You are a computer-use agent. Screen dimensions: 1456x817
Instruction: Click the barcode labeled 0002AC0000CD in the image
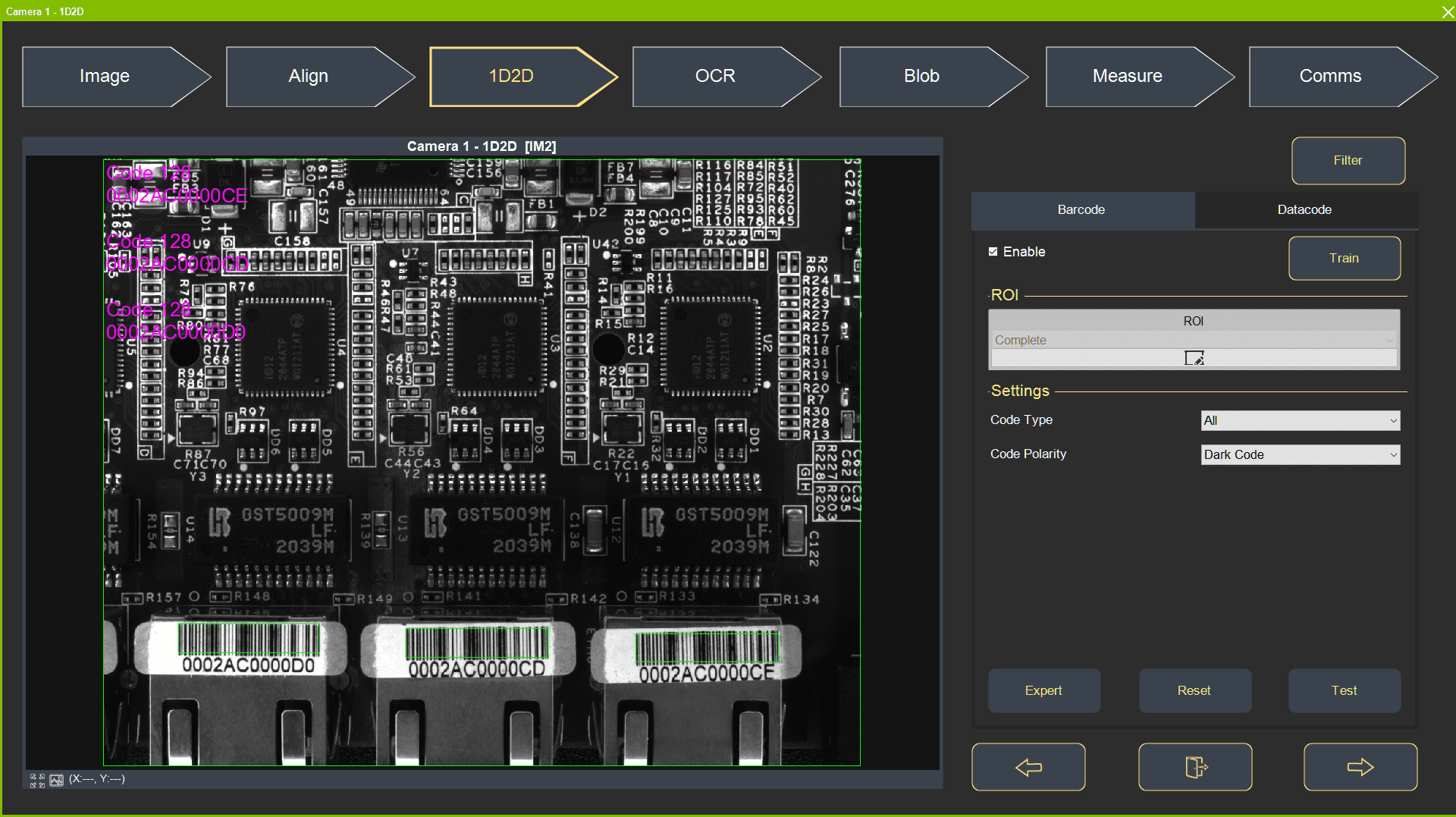tap(476, 643)
